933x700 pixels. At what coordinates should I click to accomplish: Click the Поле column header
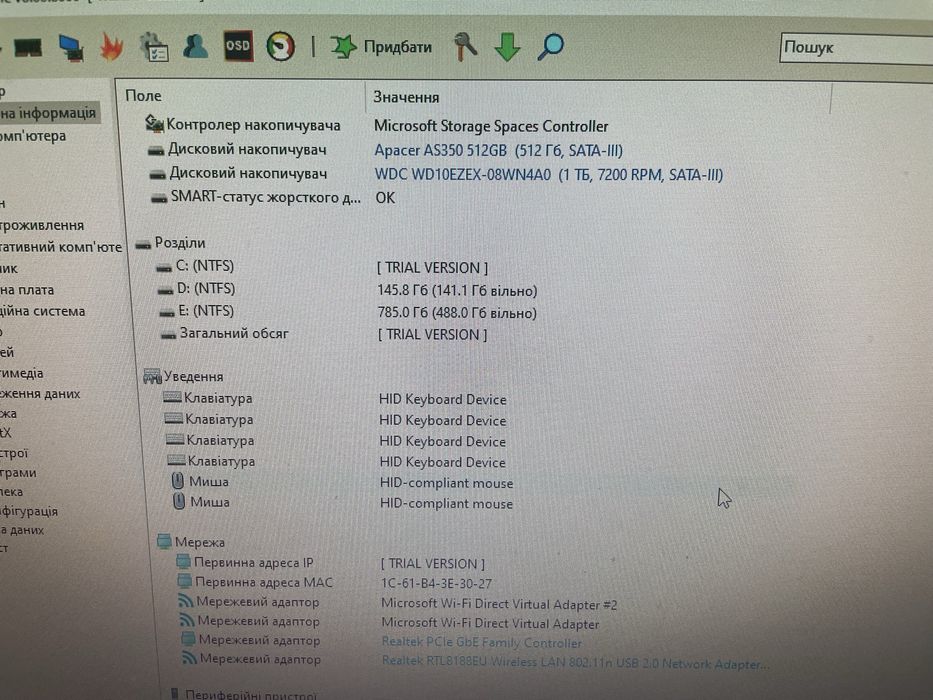click(x=143, y=96)
